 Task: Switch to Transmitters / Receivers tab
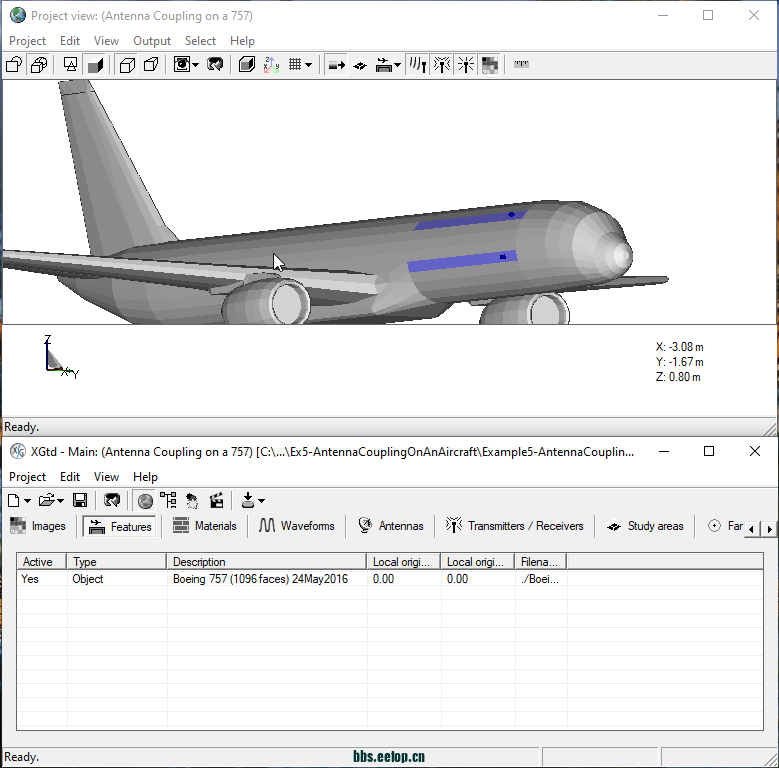(x=515, y=526)
